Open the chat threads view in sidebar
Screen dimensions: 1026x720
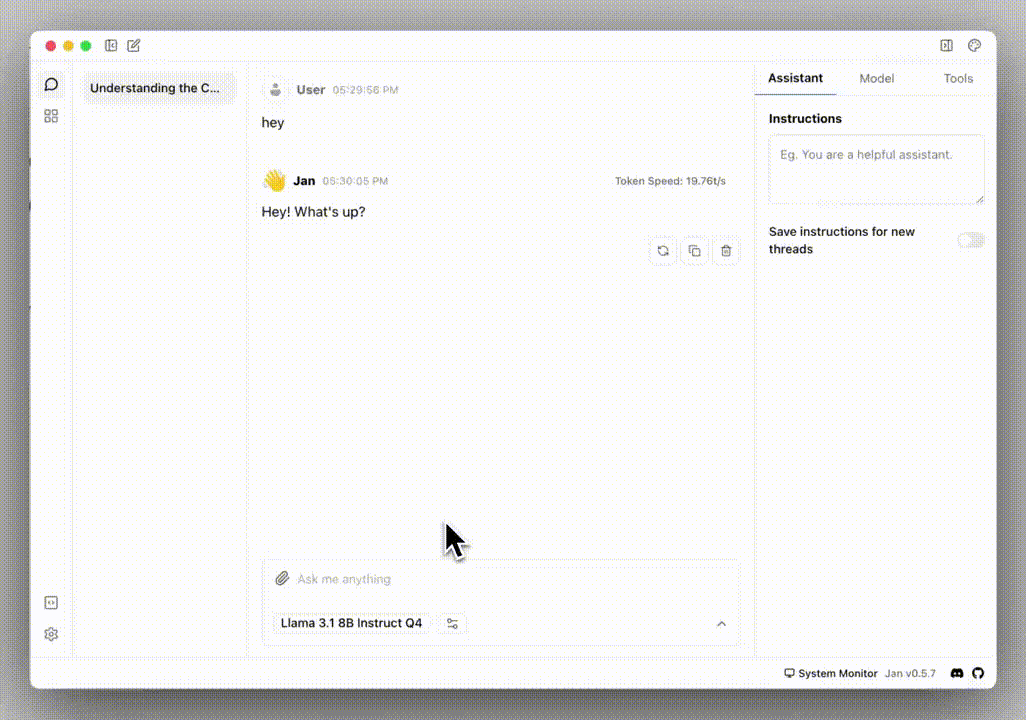[51, 84]
